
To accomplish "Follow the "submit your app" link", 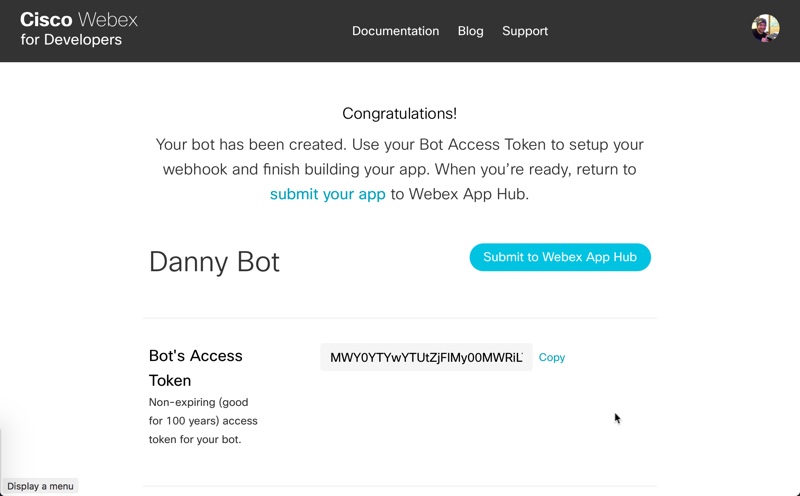I will (x=327, y=194).
